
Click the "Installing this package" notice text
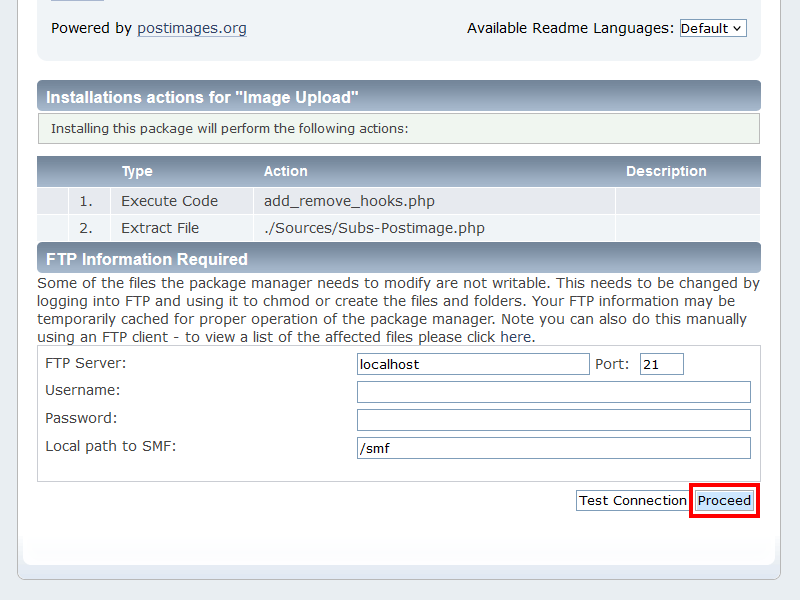[x=229, y=129]
